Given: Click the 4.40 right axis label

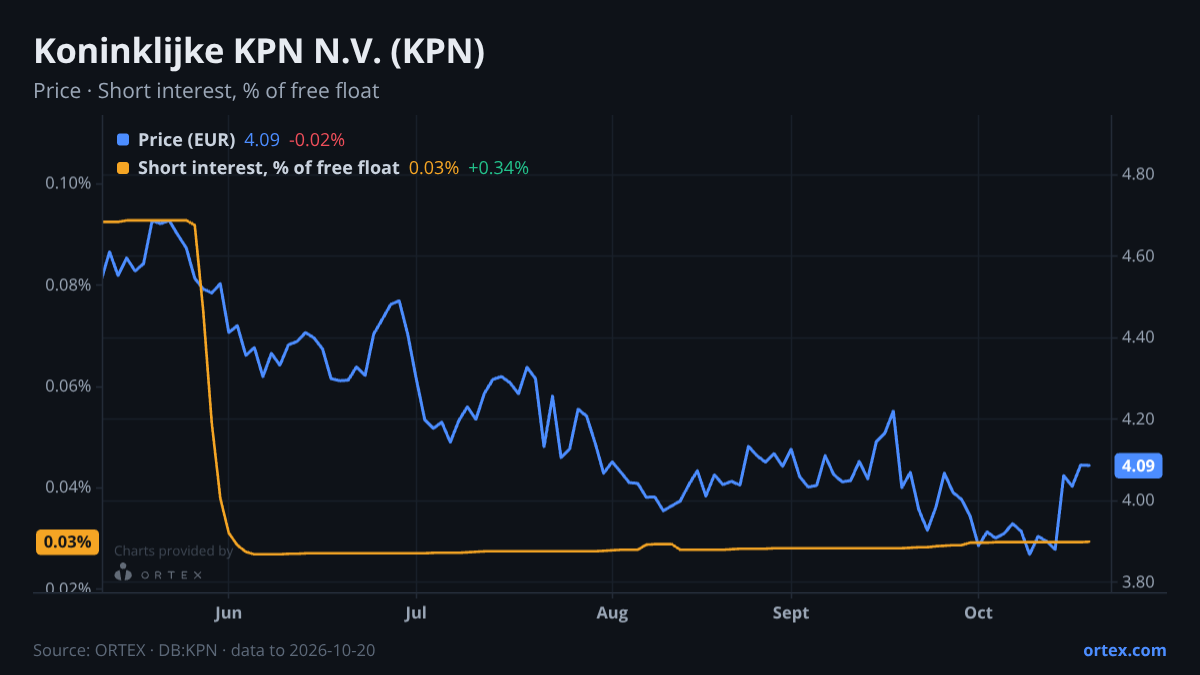Looking at the screenshot, I should [1139, 338].
